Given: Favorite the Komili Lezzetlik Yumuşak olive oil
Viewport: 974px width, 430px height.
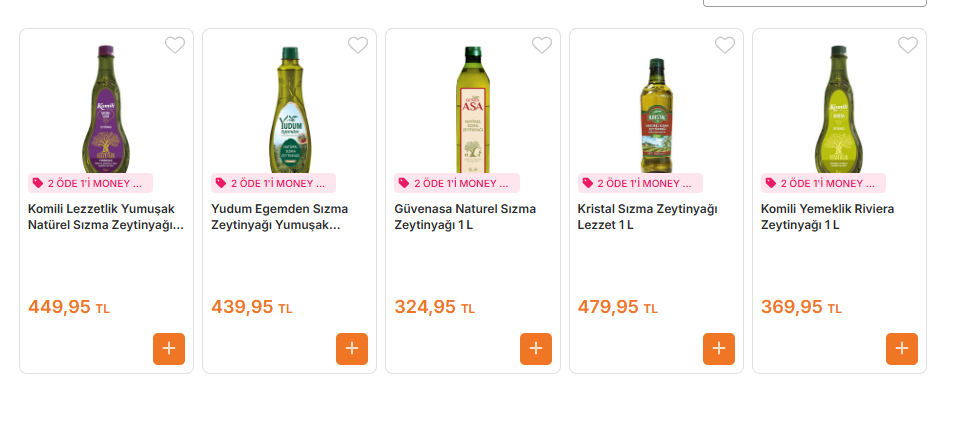Looking at the screenshot, I should tap(175, 45).
